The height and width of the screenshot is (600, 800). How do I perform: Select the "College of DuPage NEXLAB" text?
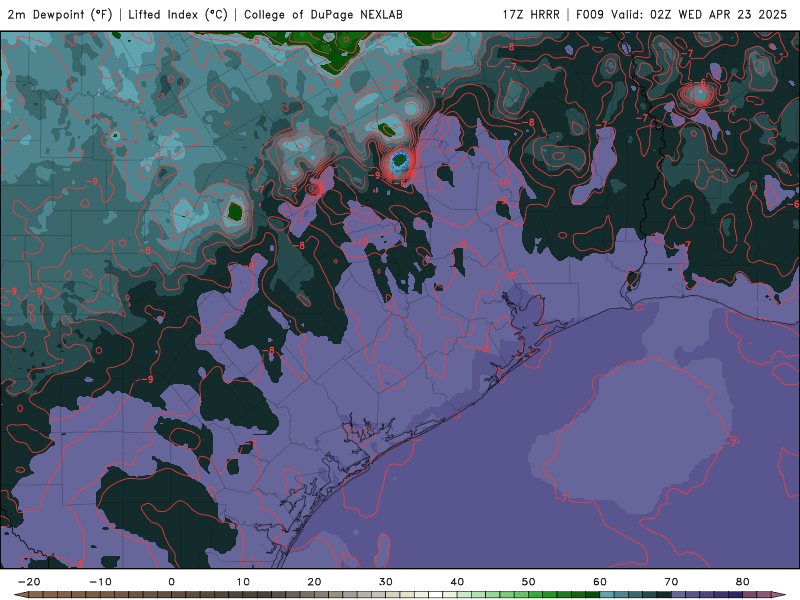pyautogui.click(x=323, y=14)
